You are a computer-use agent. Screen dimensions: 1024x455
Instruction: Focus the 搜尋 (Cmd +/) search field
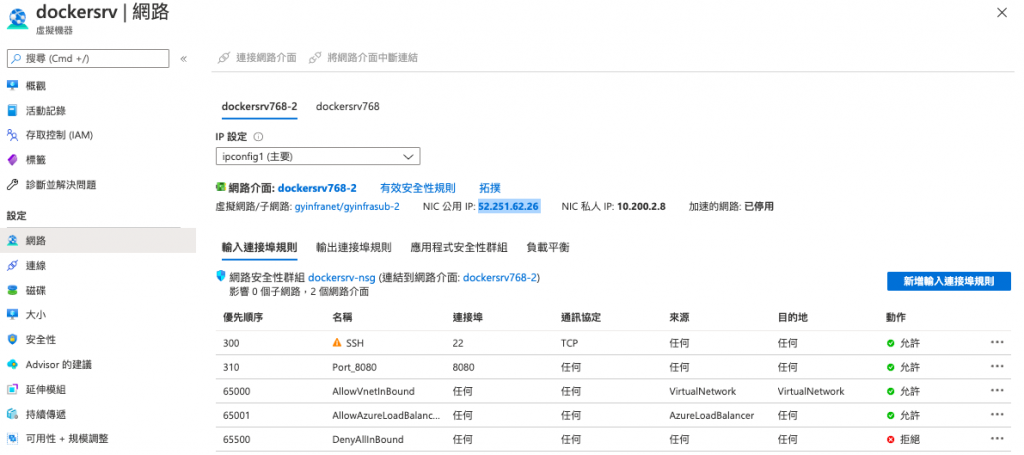(x=88, y=58)
